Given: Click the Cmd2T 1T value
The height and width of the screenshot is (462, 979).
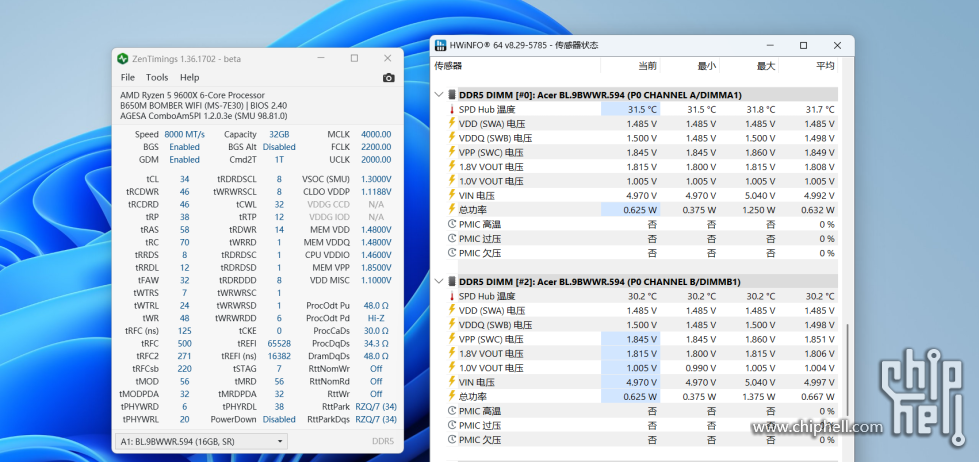Looking at the screenshot, I should [x=279, y=160].
